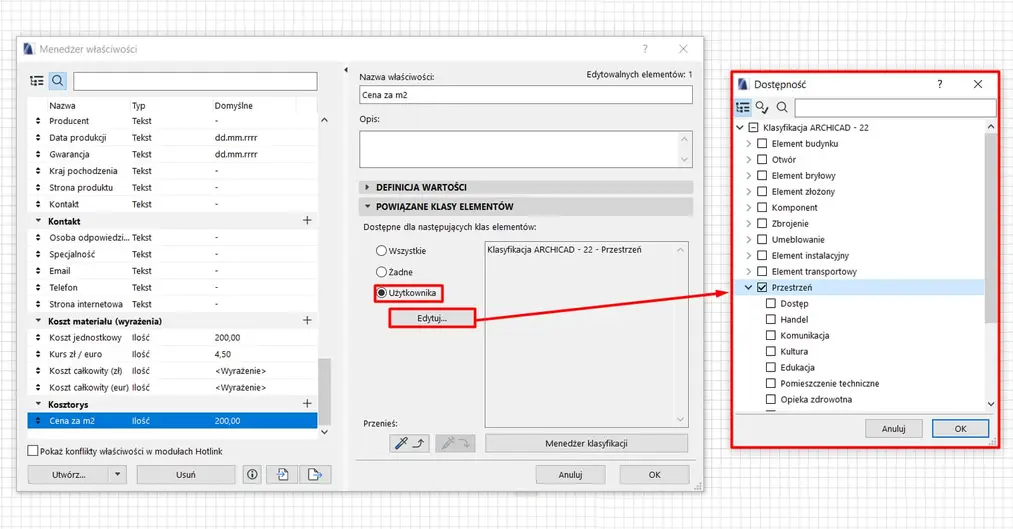
Task: Collapse the Przestrzeń tree node
Action: (x=749, y=287)
